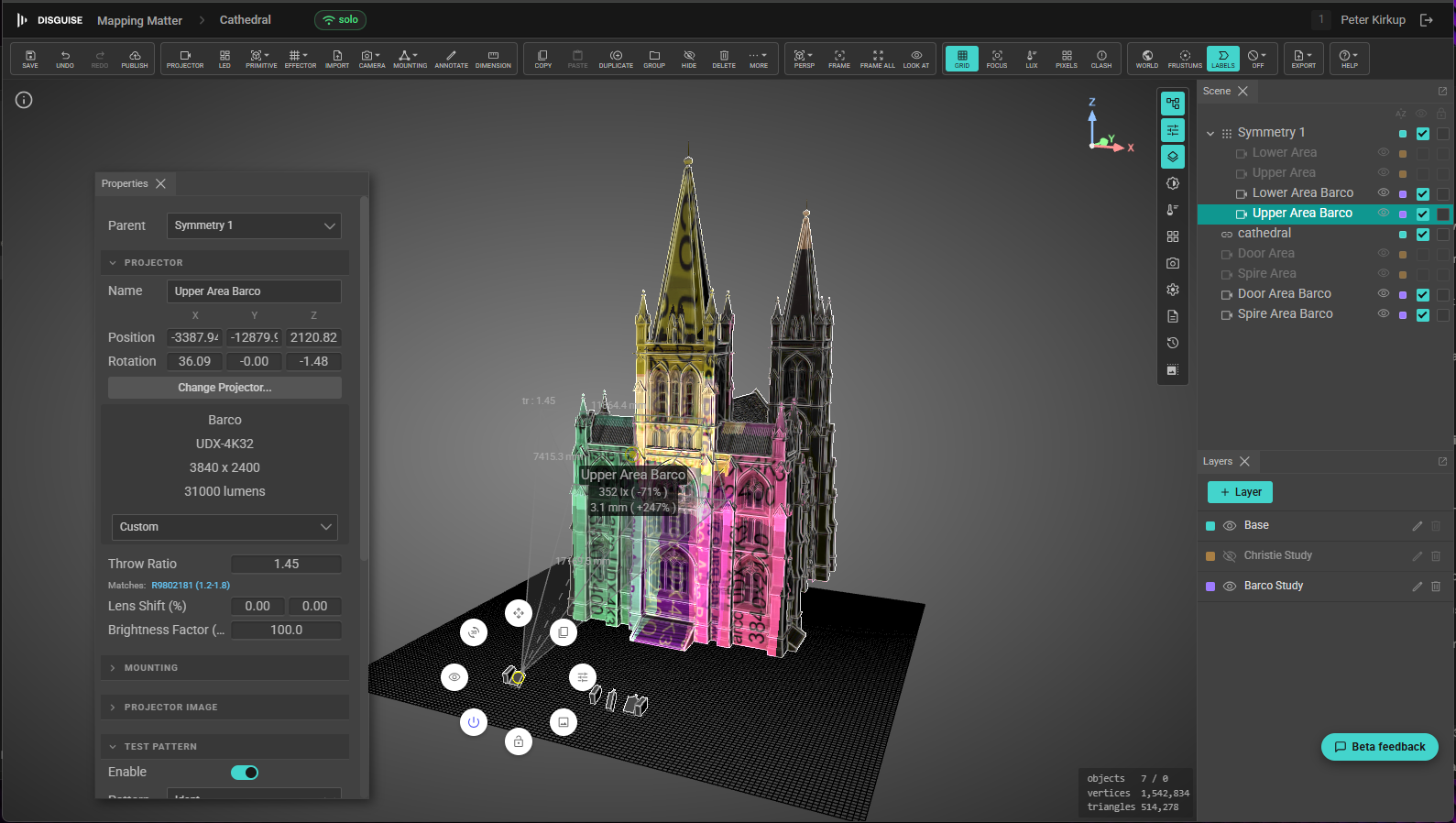Click Frame All in the toolbar
This screenshot has width=1456, height=823.
tap(878, 59)
